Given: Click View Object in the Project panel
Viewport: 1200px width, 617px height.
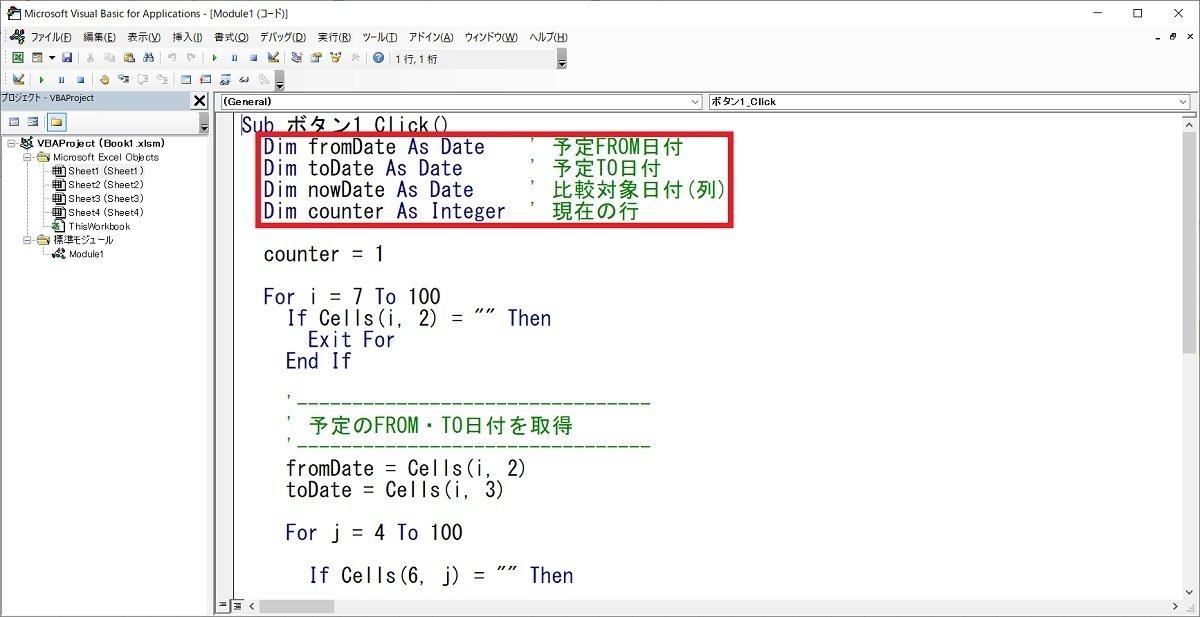Looking at the screenshot, I should pyautogui.click(x=33, y=122).
